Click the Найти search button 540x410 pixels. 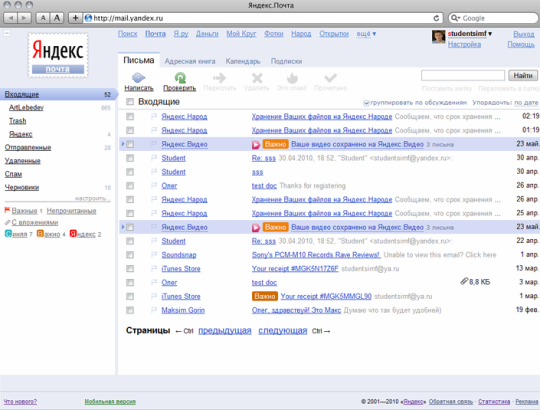[x=523, y=75]
